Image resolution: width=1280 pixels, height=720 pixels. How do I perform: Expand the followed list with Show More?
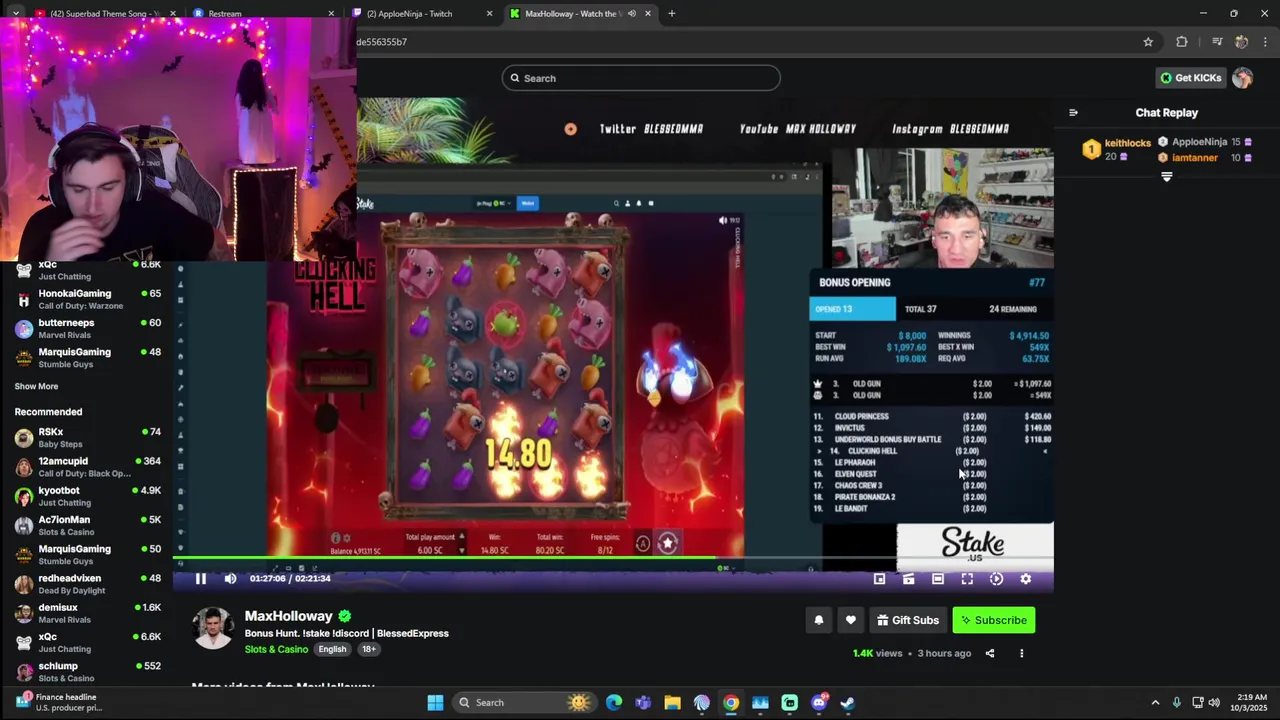[x=36, y=386]
